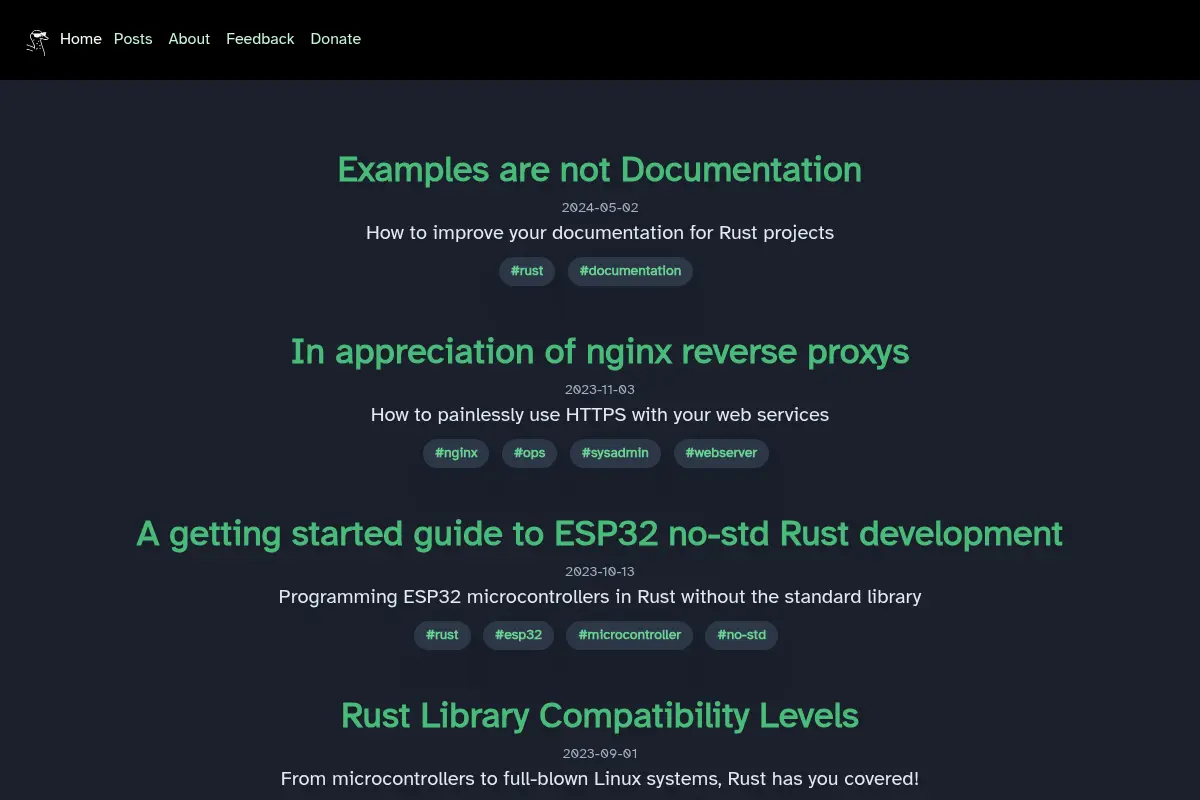The image size is (1200, 800).
Task: Select #rust tag under Examples are not Documentation
Action: 527,271
